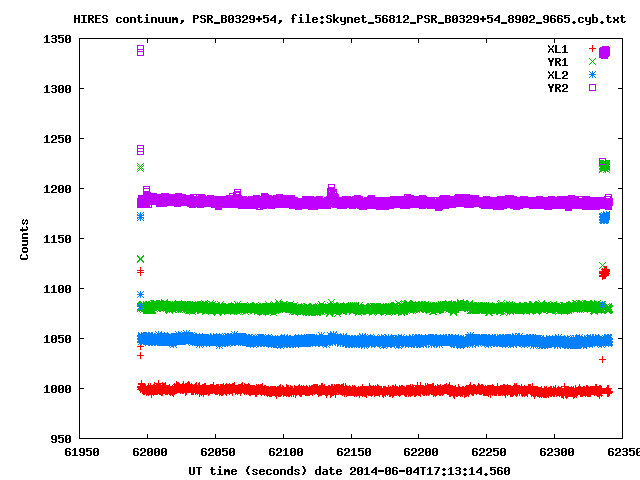Viewport: 640px width, 480px height.
Task: Select the XL2 legend label
Action: click(558, 75)
